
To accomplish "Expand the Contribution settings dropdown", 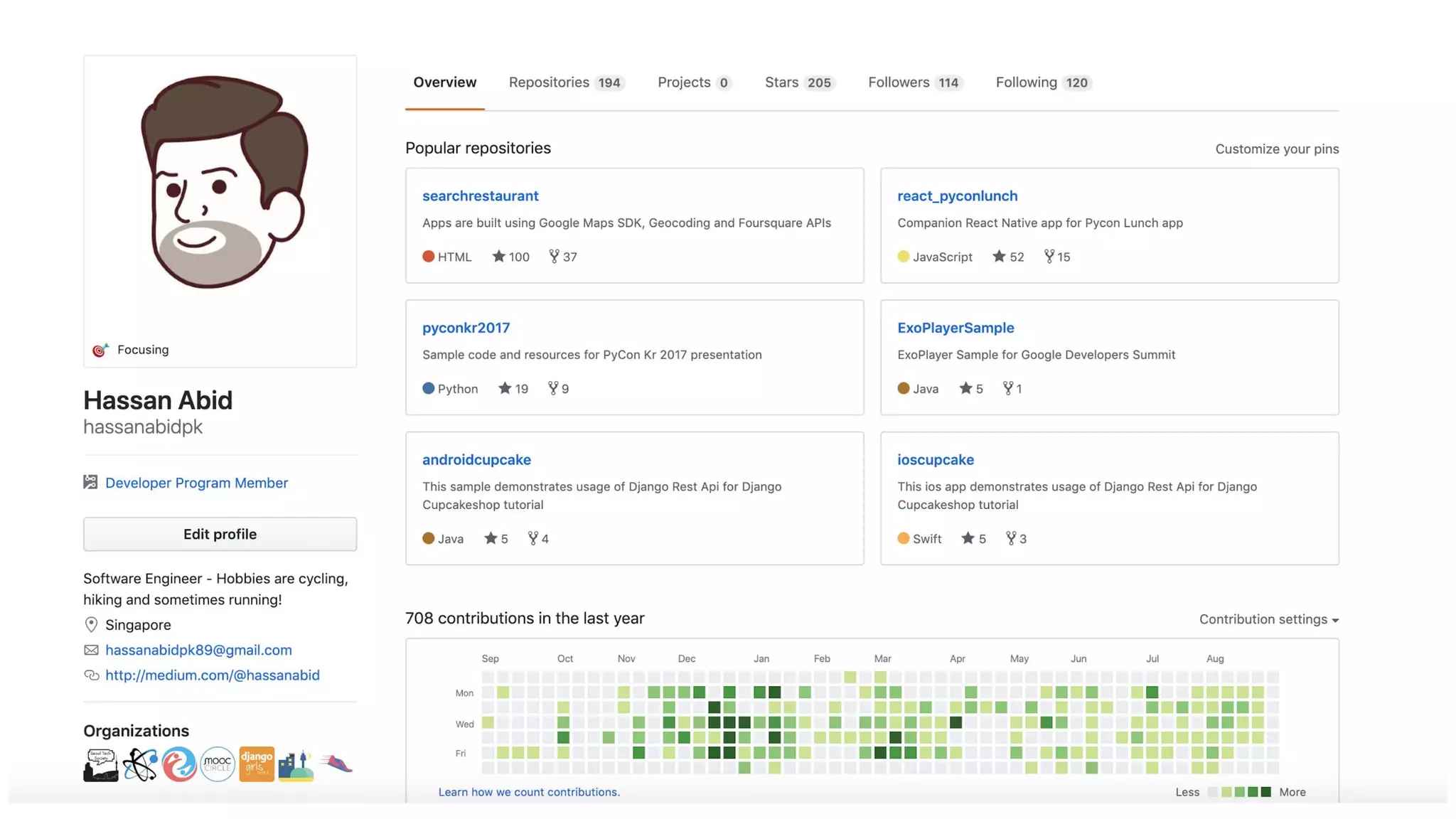I will tap(1268, 619).
